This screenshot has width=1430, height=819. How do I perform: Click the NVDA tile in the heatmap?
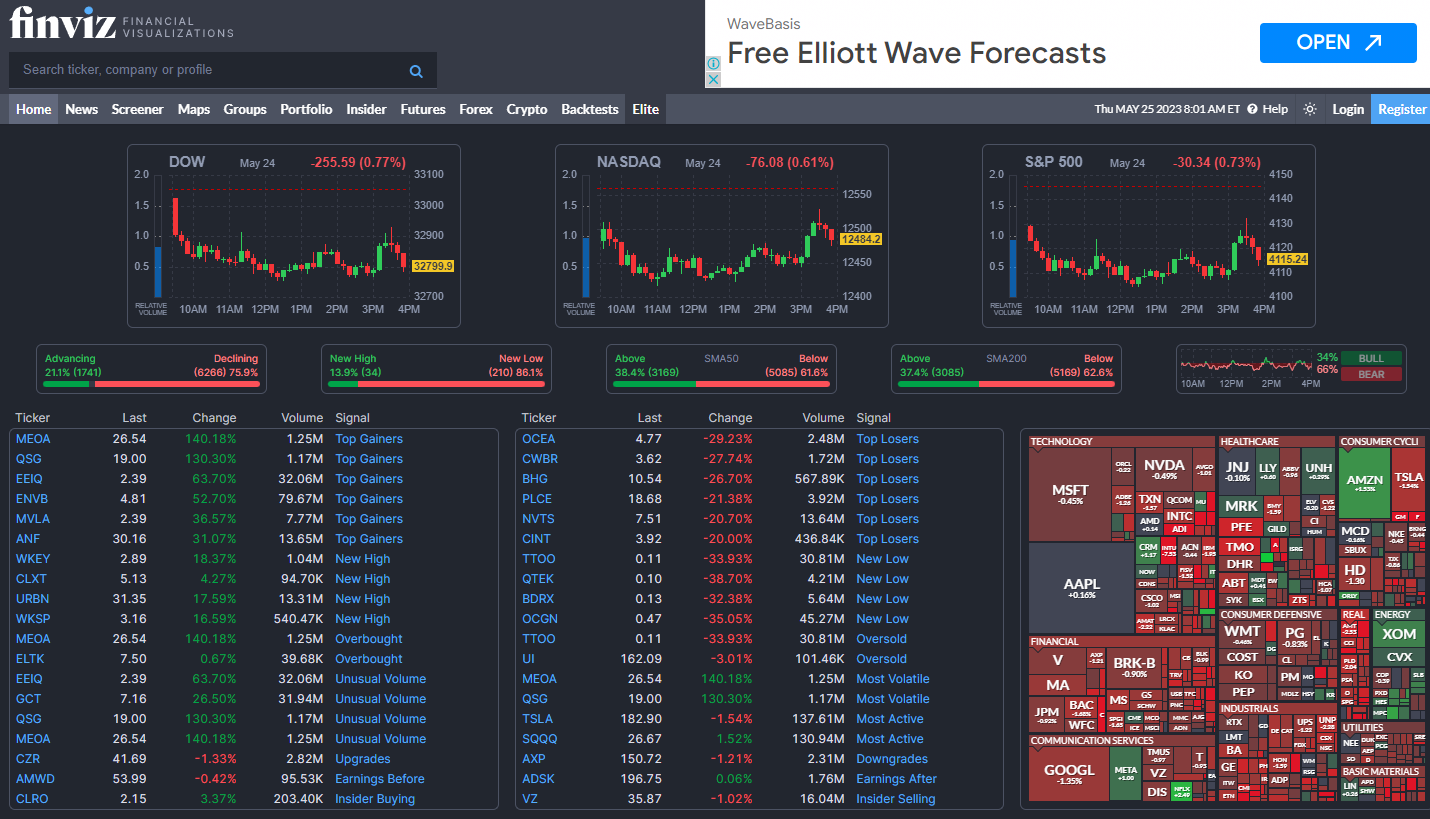pos(1164,469)
